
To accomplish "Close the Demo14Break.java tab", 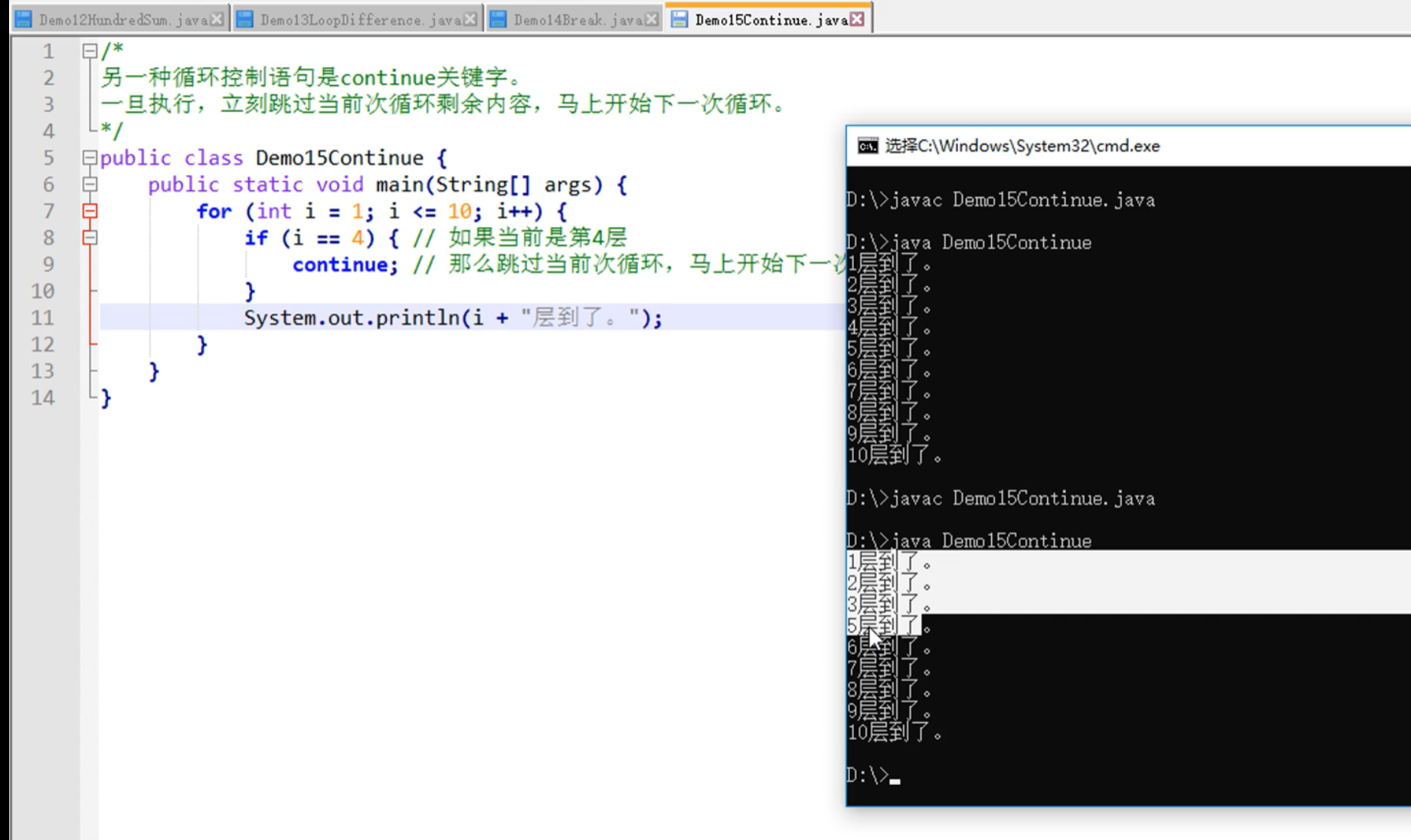I will tap(652, 20).
